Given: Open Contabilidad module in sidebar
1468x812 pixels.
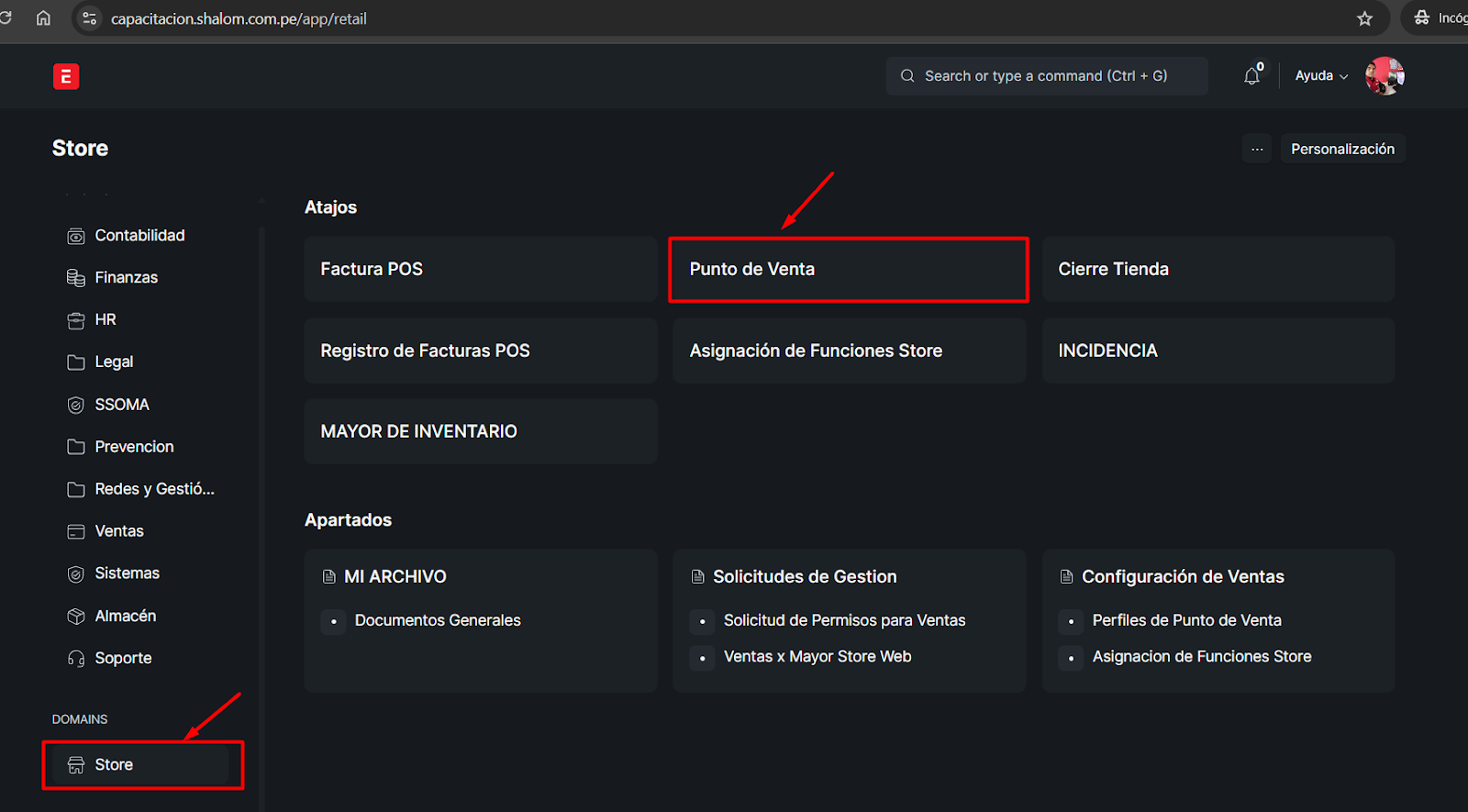Looking at the screenshot, I should [139, 236].
